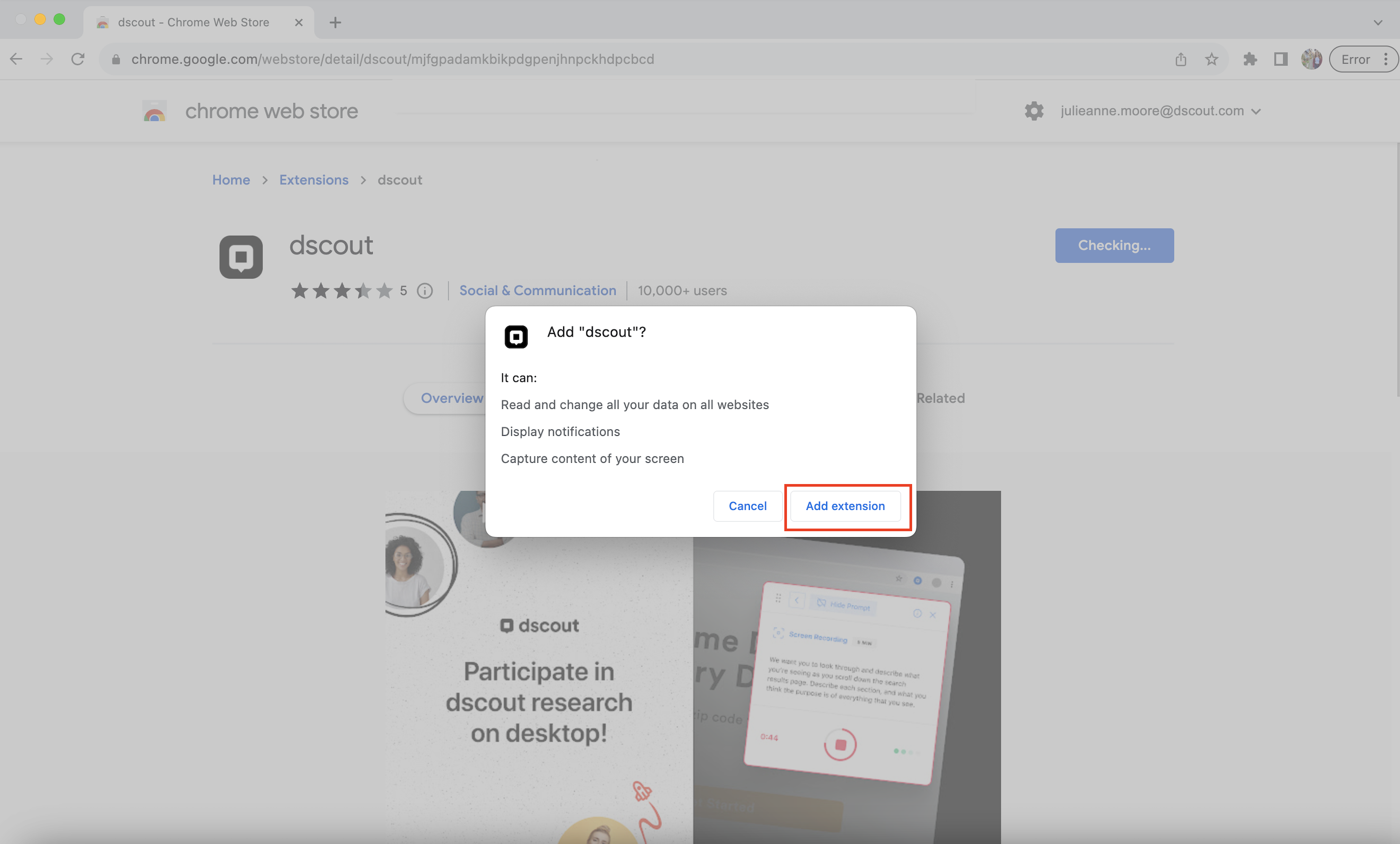Click the "chrome web store" title text
The width and height of the screenshot is (1400, 844).
272,111
